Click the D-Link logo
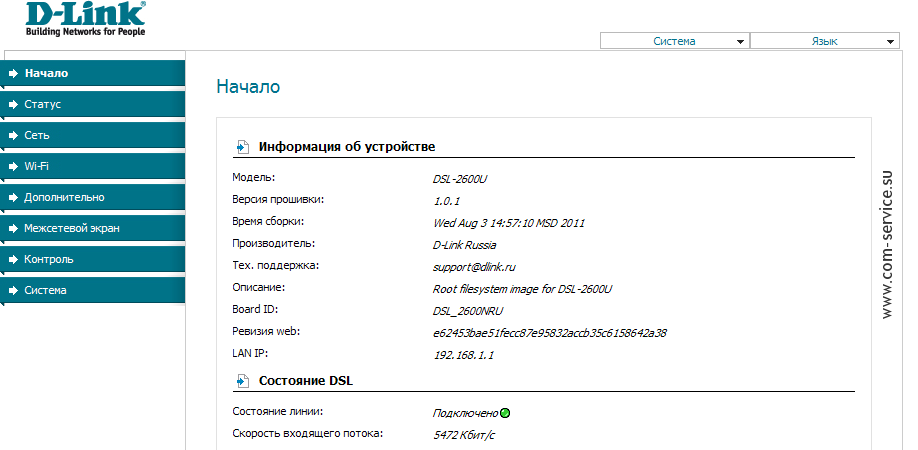Viewport: 918px width, 450px height. (86, 19)
